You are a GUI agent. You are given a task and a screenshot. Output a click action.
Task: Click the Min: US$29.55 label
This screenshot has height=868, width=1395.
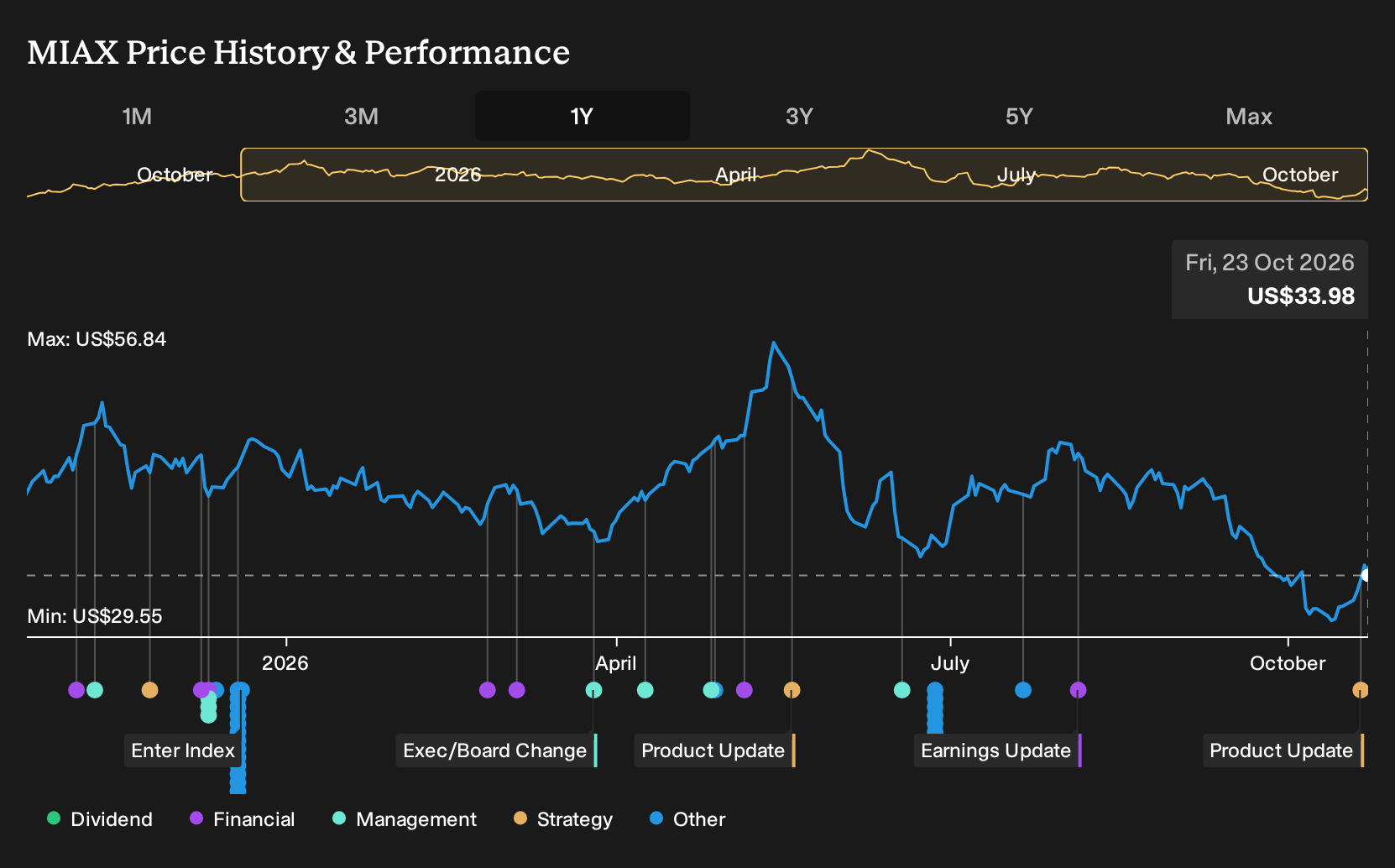click(95, 616)
